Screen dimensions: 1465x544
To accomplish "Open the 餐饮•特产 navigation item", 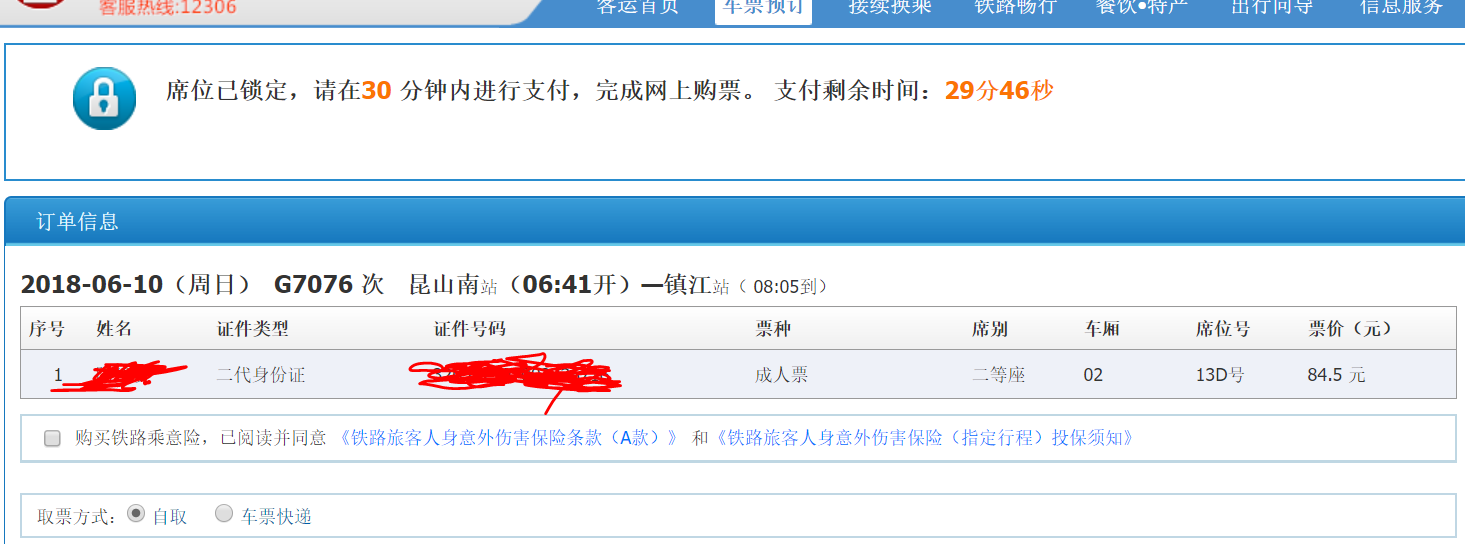I will [x=1142, y=6].
